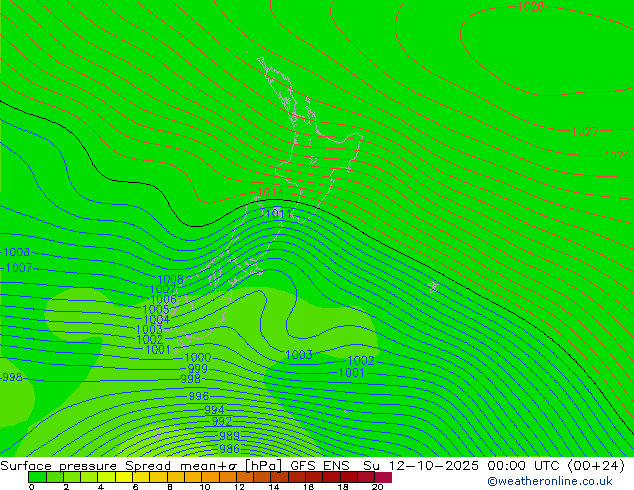Click the '(00+24)' forecast hour text
634x490 pixels.
tap(596, 466)
